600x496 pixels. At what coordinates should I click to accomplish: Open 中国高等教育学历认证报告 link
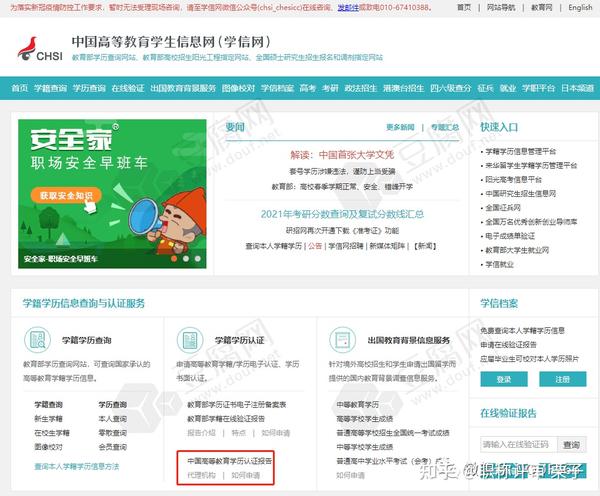(230, 461)
